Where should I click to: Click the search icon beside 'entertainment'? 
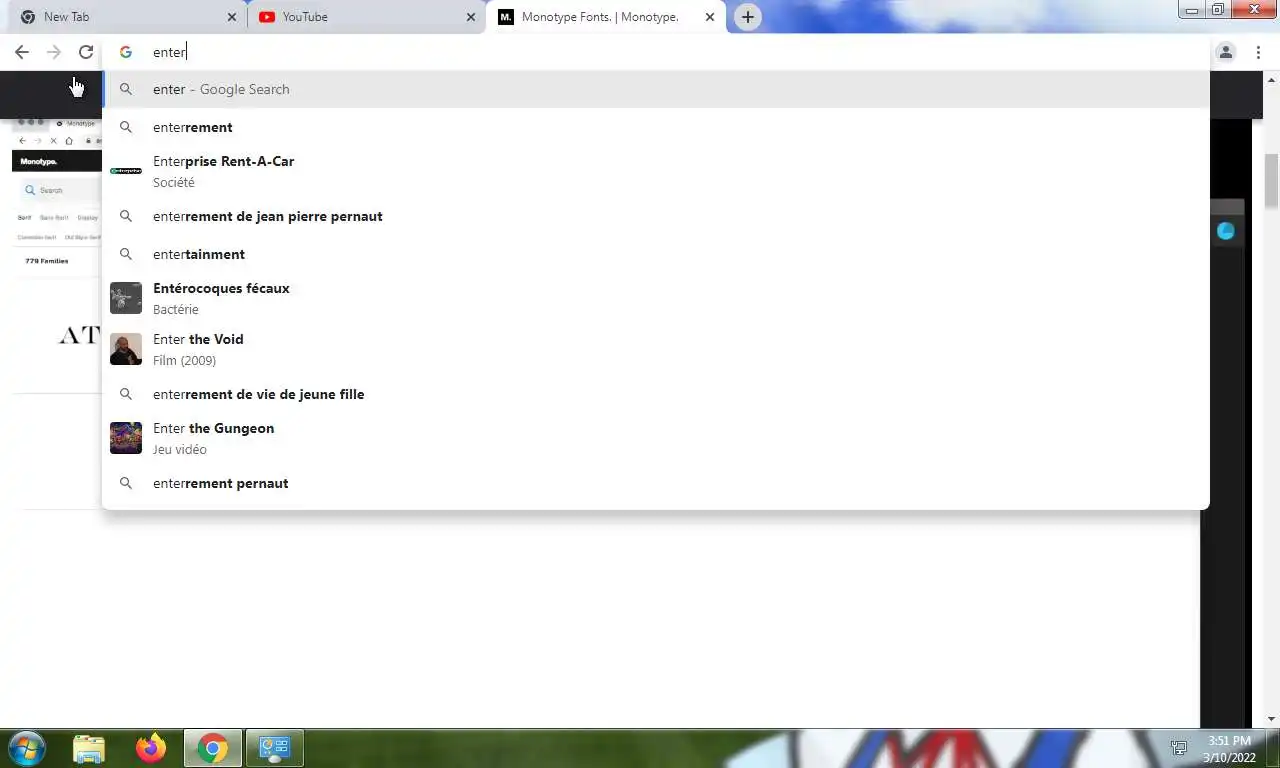point(126,254)
